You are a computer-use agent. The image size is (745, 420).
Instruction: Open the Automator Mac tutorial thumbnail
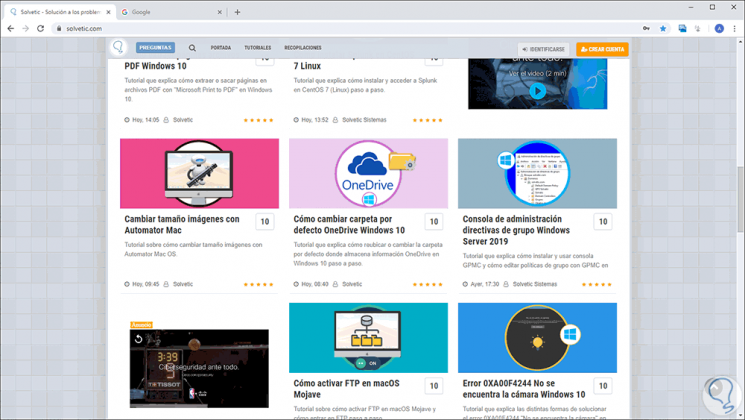(200, 173)
